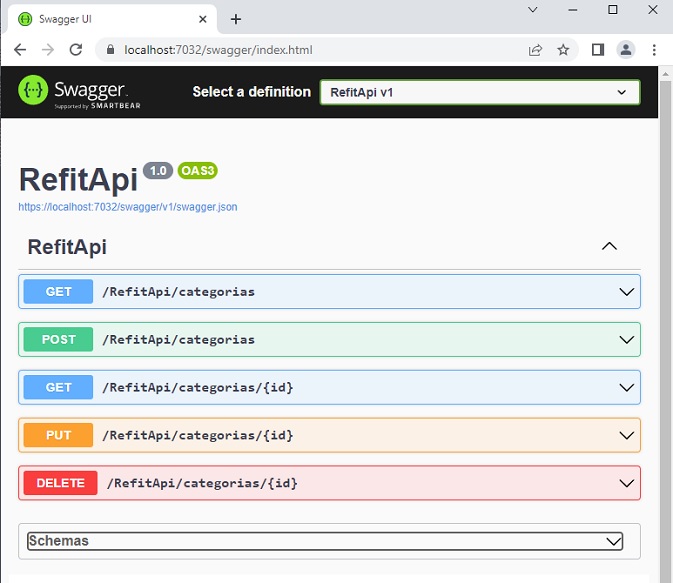673x583 pixels.
Task: Click the browser back arrow
Action: [19, 50]
